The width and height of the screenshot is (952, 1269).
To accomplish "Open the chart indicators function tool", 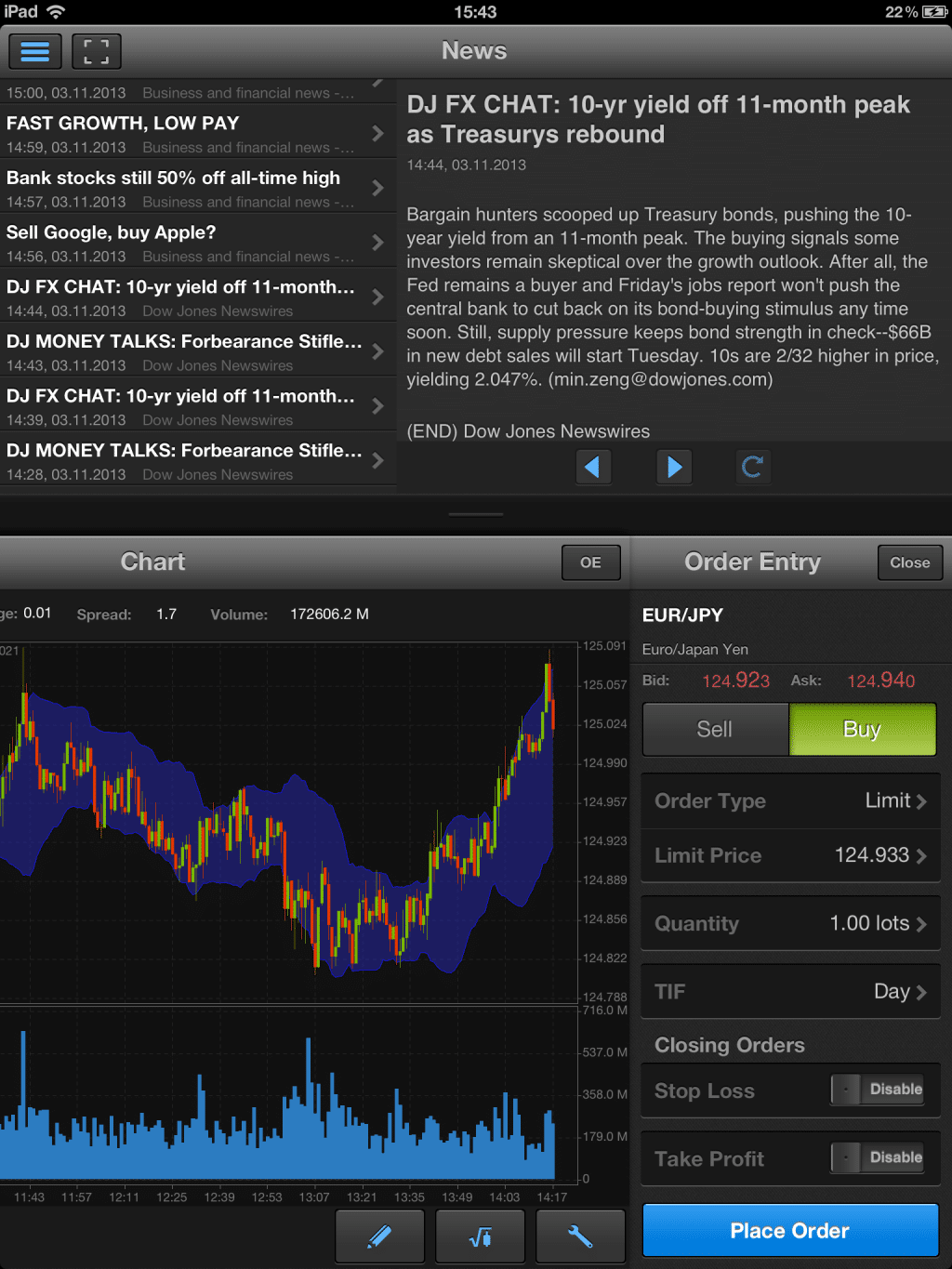I will point(480,1236).
